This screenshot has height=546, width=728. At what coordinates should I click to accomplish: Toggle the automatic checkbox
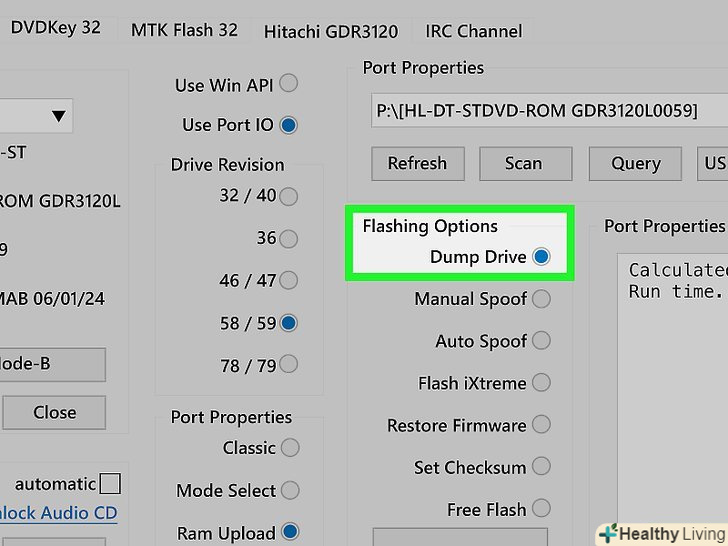tap(110, 483)
